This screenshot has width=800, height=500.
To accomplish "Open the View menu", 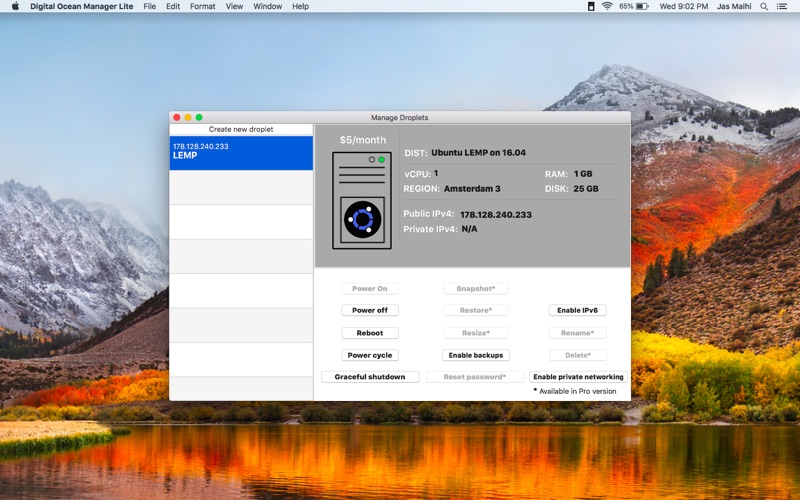I will coord(234,6).
